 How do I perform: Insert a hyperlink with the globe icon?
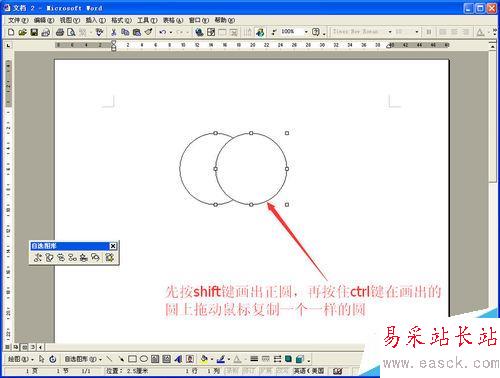pyautogui.click(x=199, y=32)
